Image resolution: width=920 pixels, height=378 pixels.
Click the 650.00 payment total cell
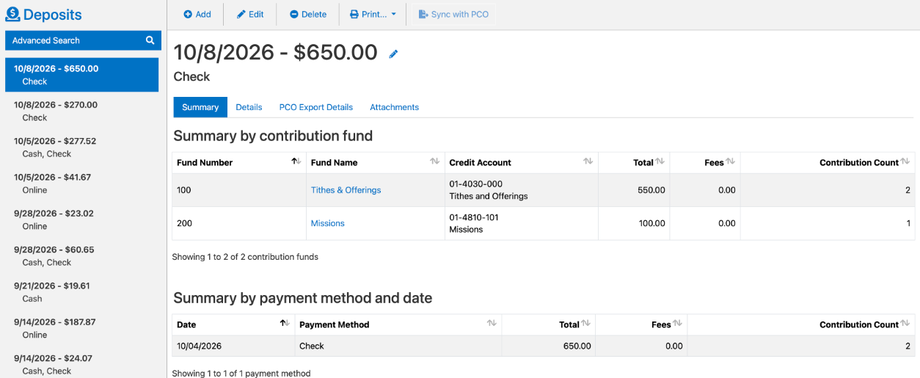tap(549, 346)
